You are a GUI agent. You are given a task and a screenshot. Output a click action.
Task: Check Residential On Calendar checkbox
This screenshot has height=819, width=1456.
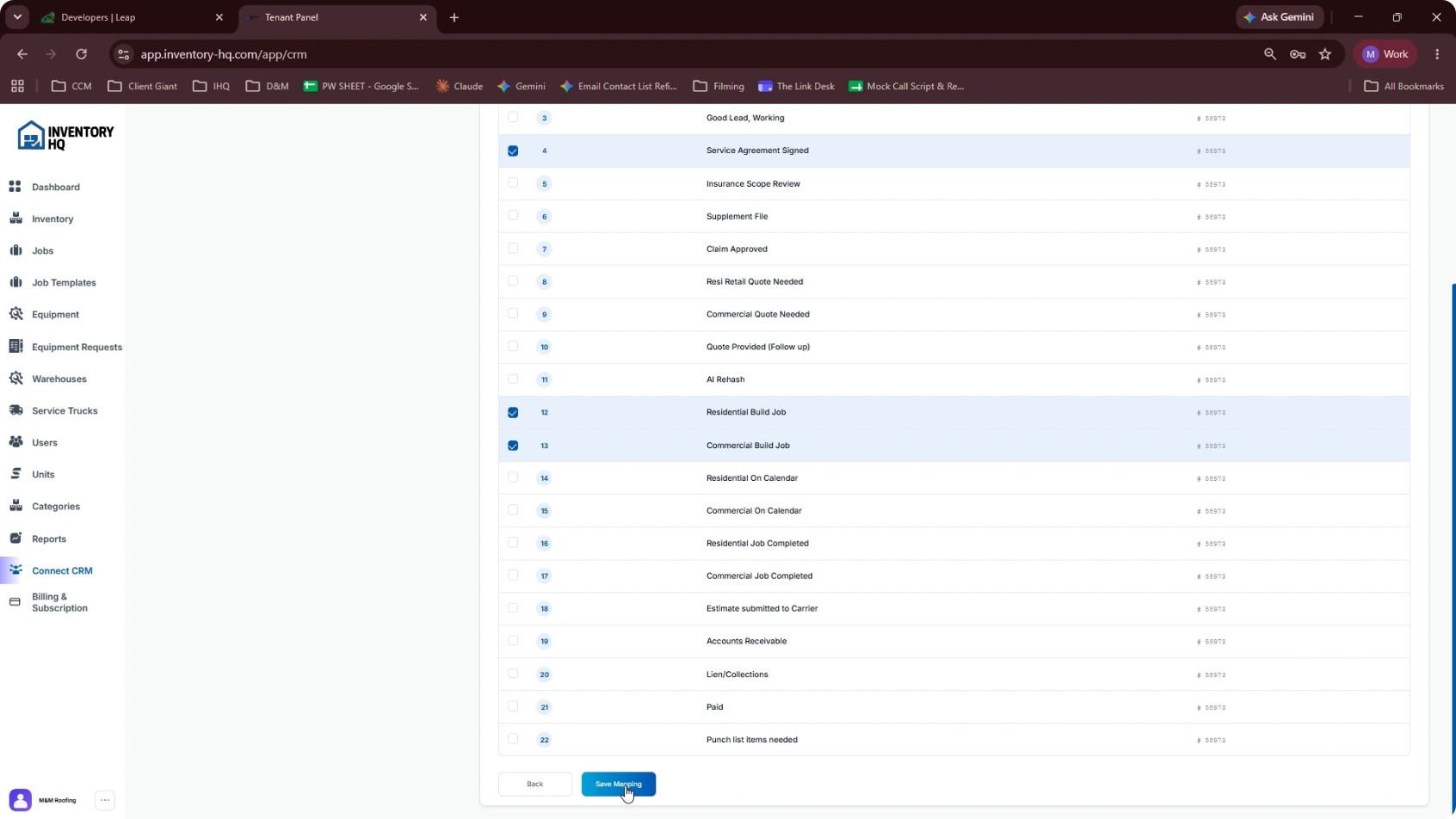tap(513, 477)
